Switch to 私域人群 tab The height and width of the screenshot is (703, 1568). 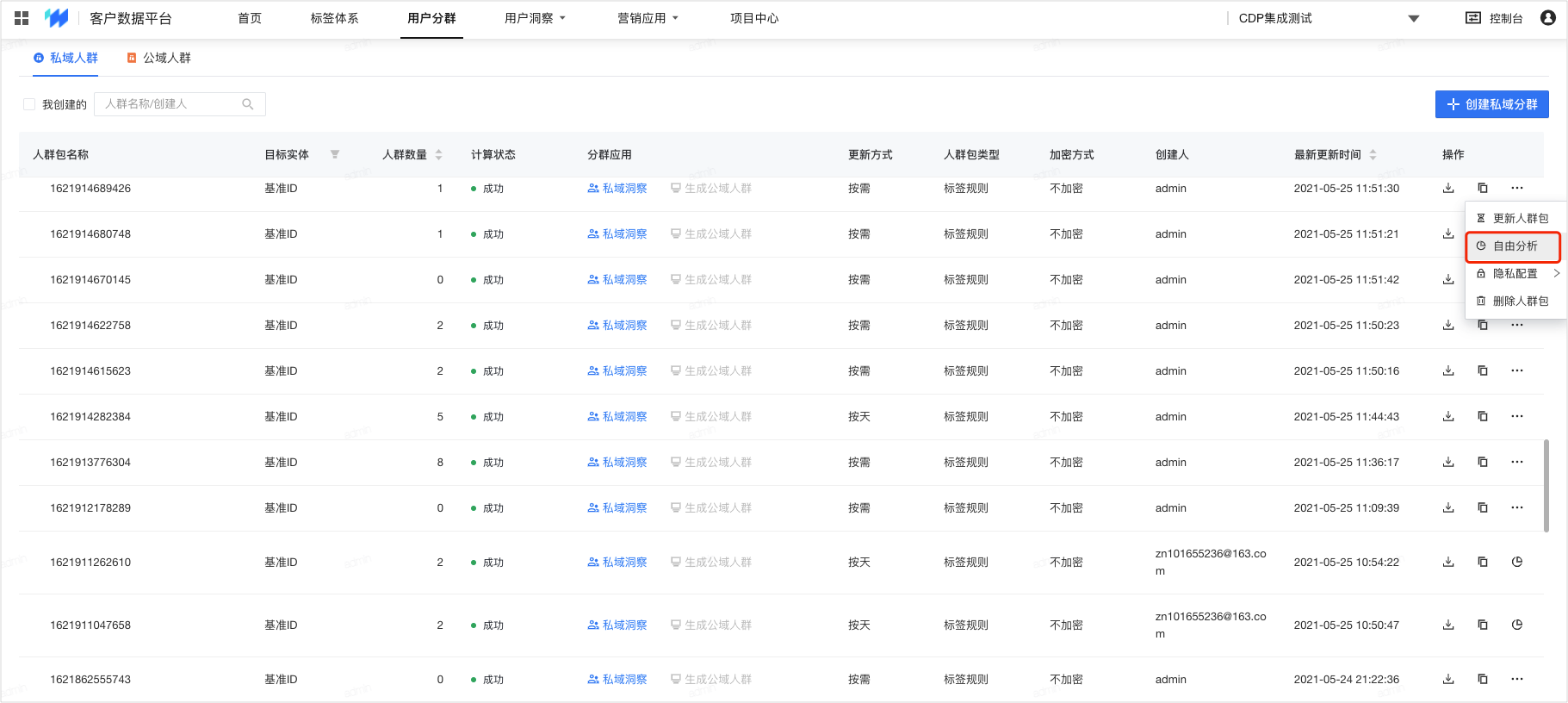tap(65, 58)
